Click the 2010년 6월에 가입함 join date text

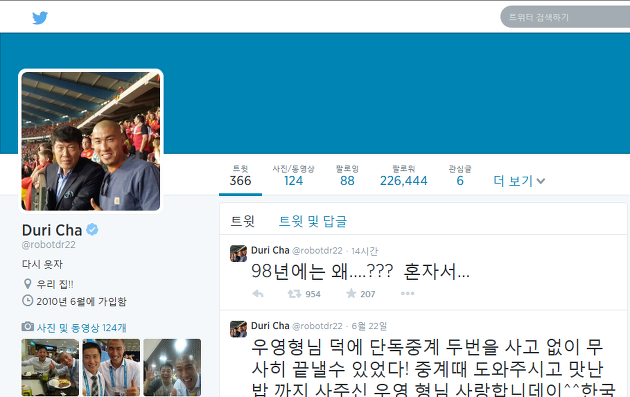tap(81, 301)
